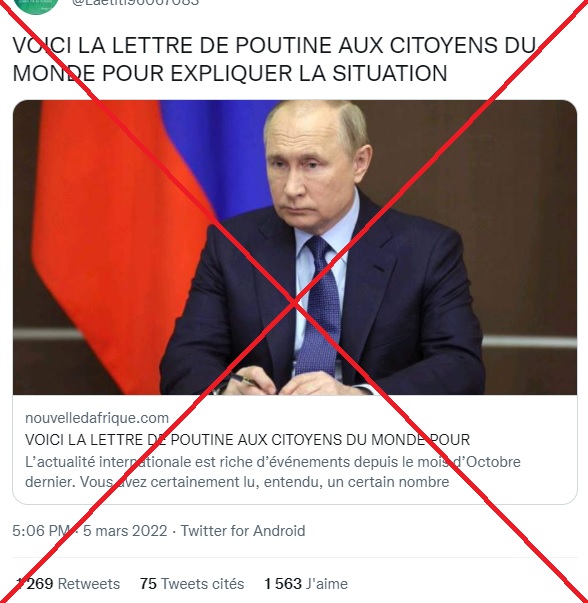
Task: Click Putin's blue tie in the photo
Action: pos(320,306)
